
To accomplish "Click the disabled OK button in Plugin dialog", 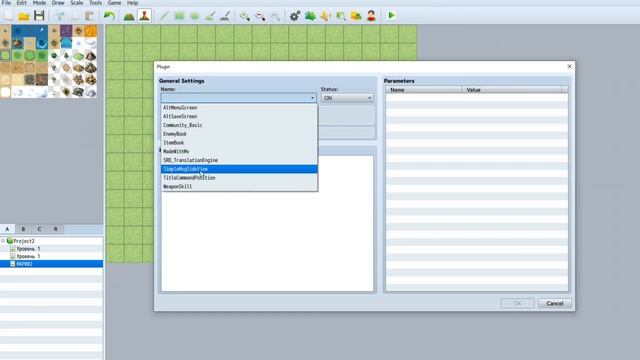I will tap(518, 303).
